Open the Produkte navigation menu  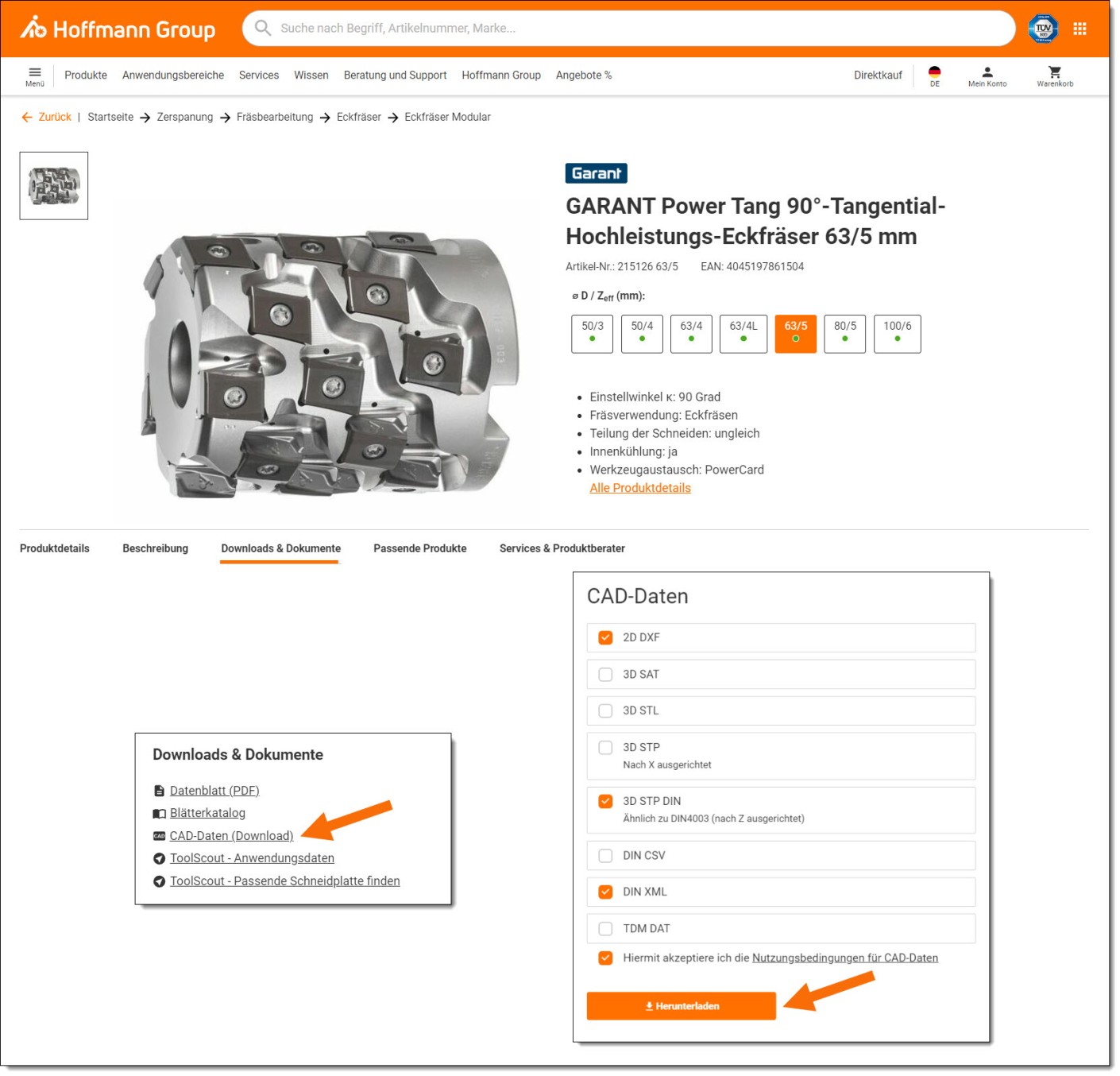click(x=86, y=75)
